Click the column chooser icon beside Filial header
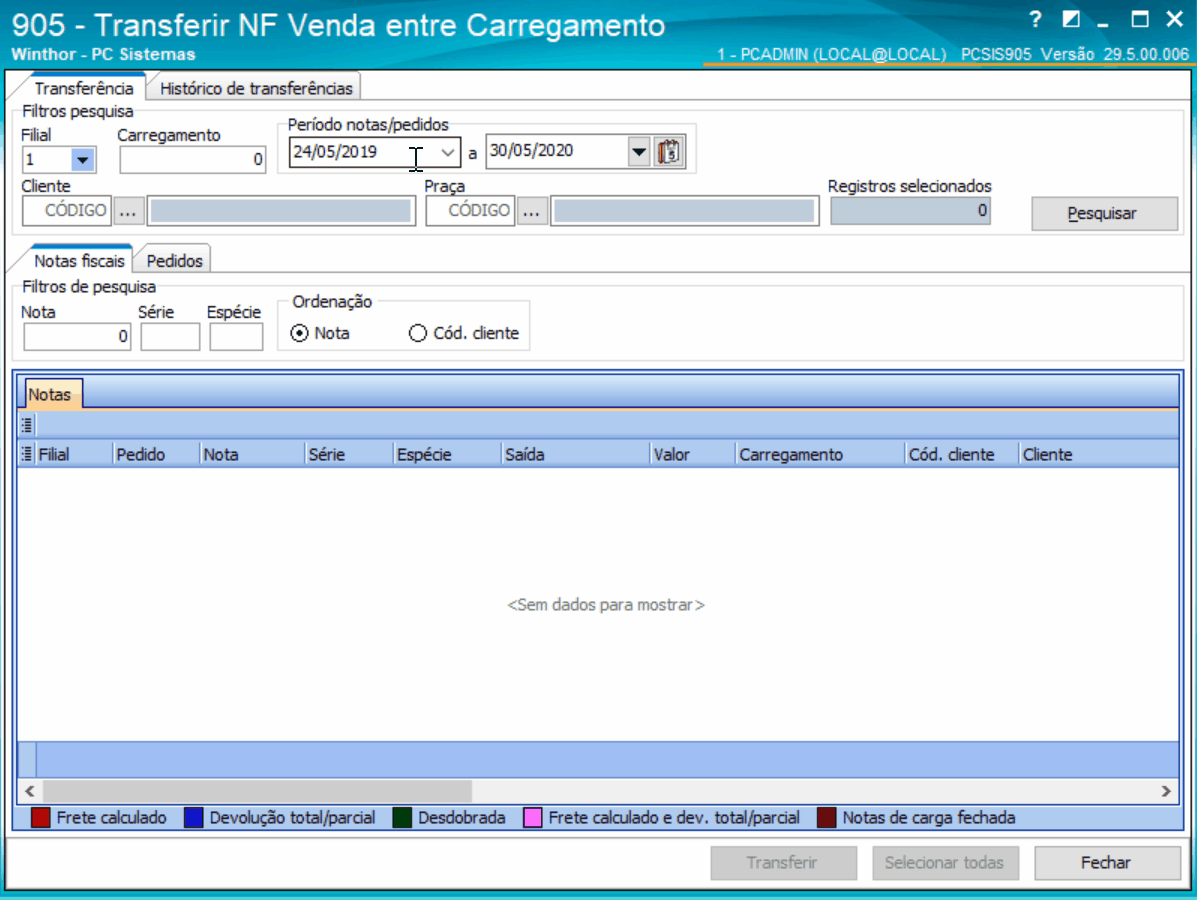The height and width of the screenshot is (900, 1197). [x=27, y=454]
